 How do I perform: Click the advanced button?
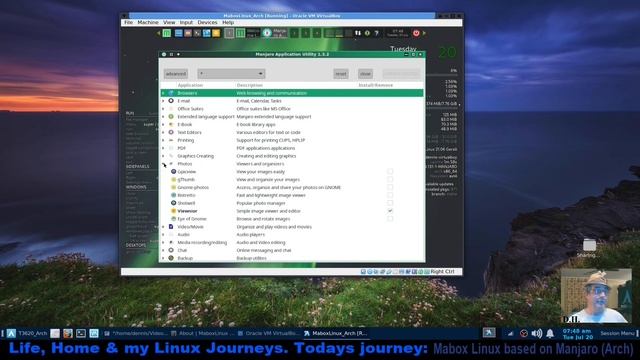[x=176, y=74]
